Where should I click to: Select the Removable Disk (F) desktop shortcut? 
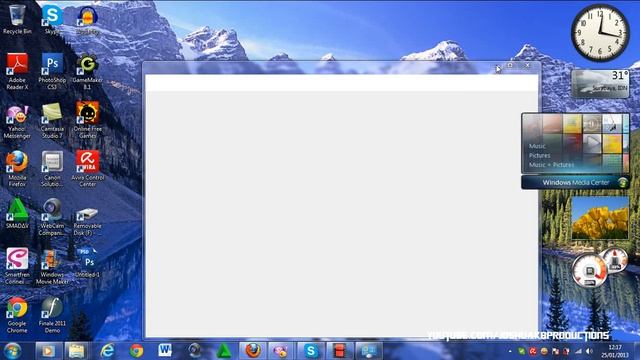pos(87,221)
